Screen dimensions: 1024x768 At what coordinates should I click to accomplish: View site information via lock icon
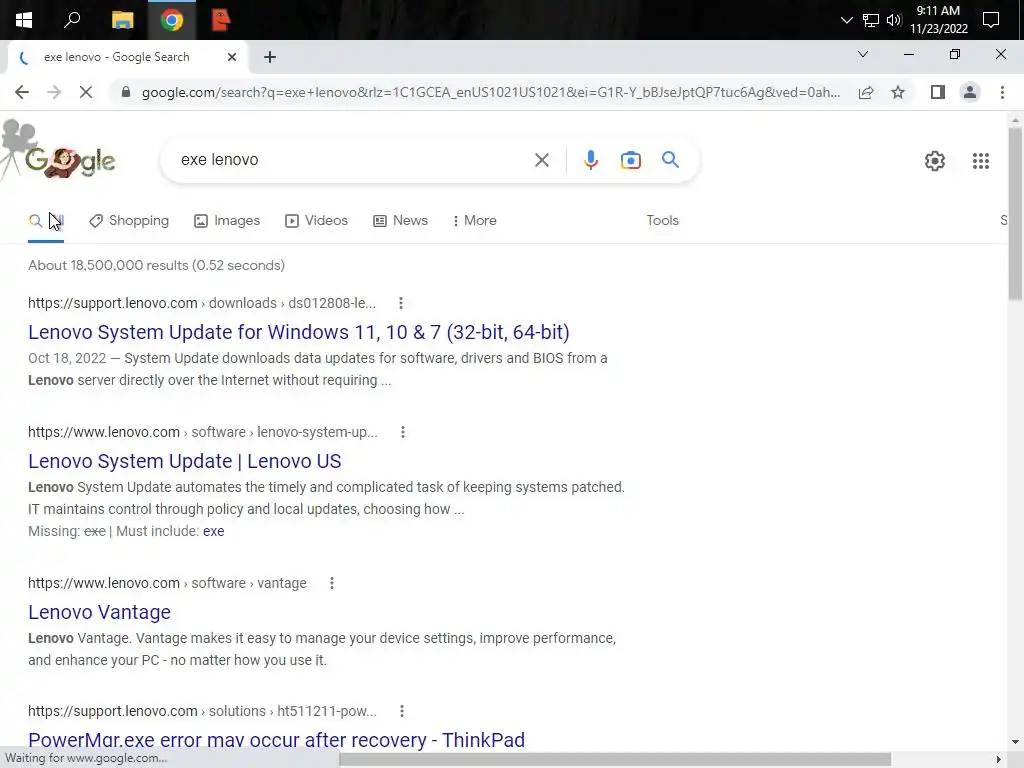[126, 92]
